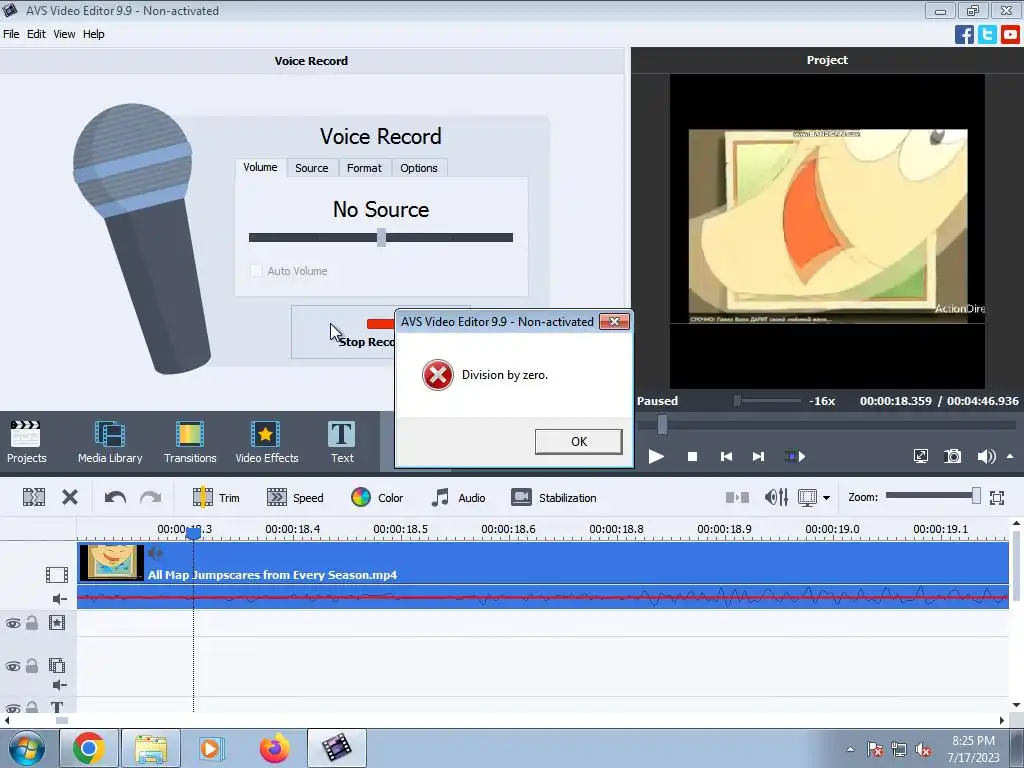Switch to the Options tab
Viewport: 1024px width, 768px height.
pos(419,168)
